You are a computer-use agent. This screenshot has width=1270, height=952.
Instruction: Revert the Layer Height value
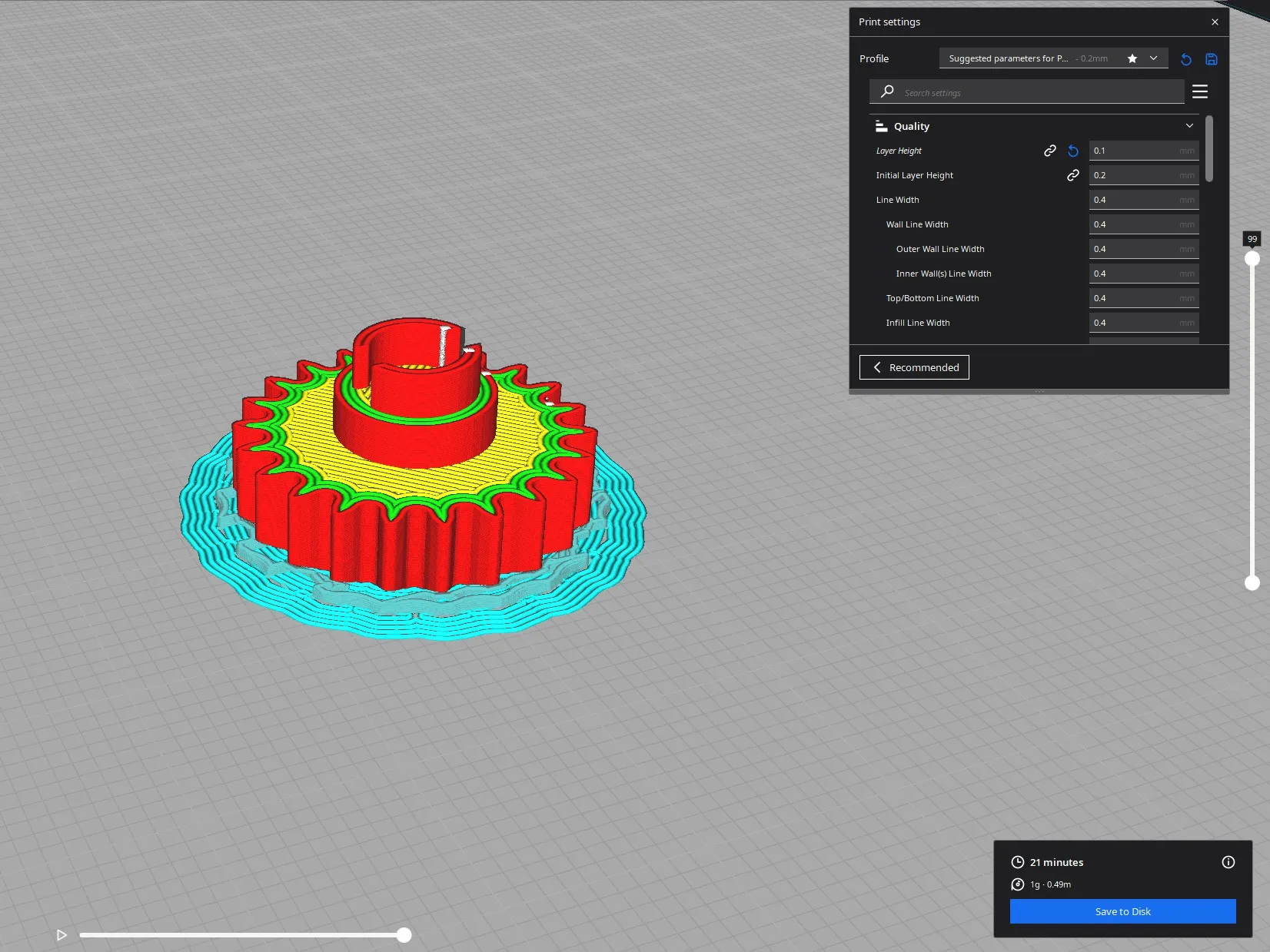[x=1073, y=151]
